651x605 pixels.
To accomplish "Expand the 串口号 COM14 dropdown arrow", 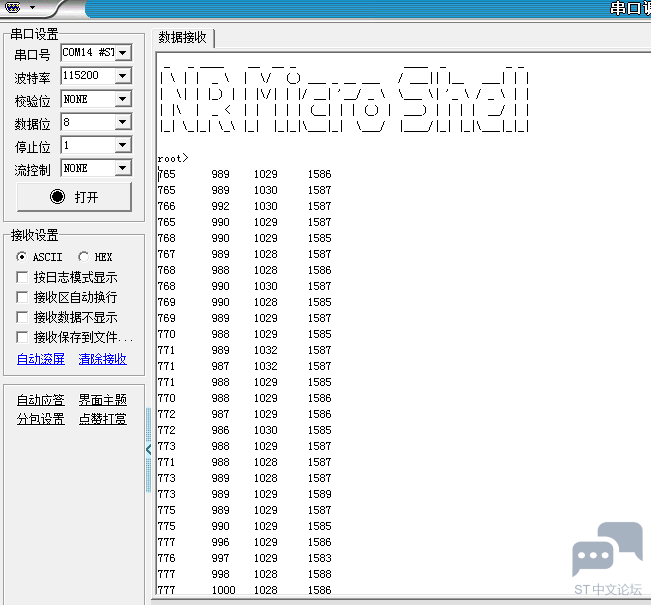I will click(123, 53).
